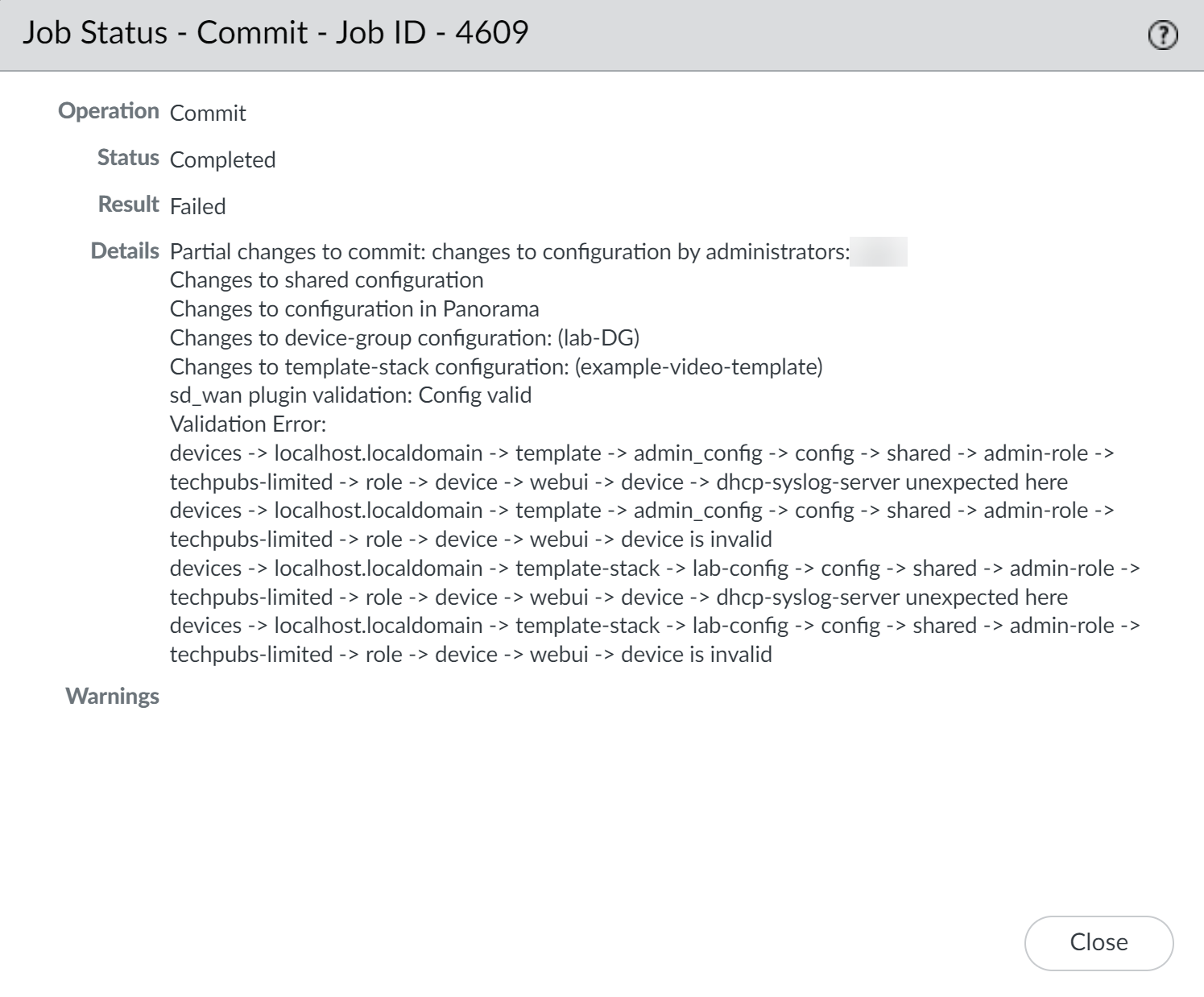
Task: Click the 'Partial changes to commit' line
Action: 509,251
